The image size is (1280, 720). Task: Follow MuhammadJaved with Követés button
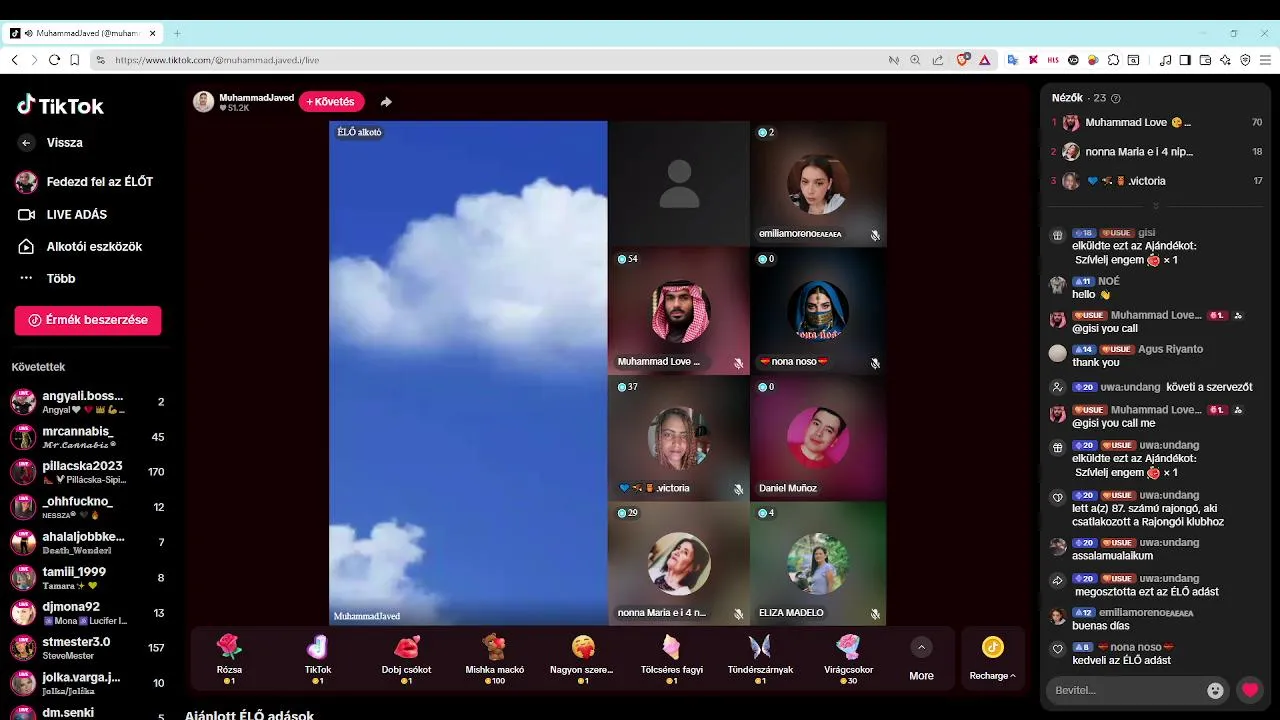[x=331, y=102]
